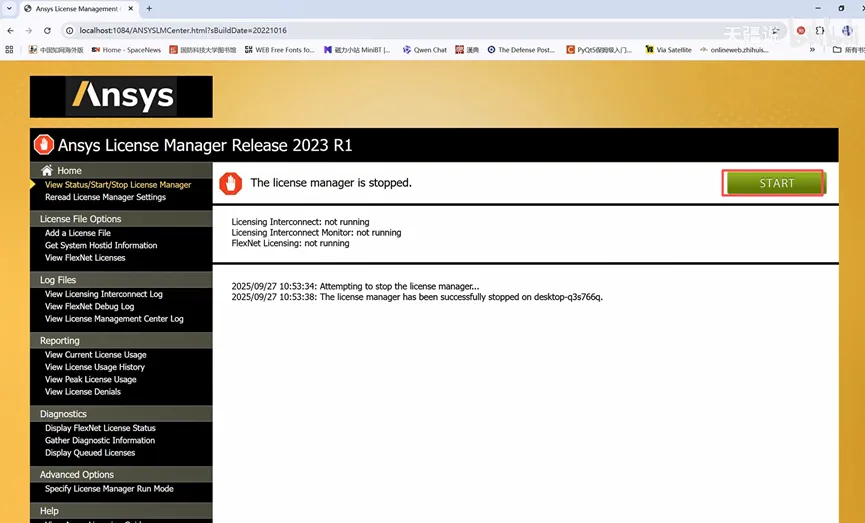865x523 pixels.
Task: Click the Diagnostics section header
Action: point(121,414)
